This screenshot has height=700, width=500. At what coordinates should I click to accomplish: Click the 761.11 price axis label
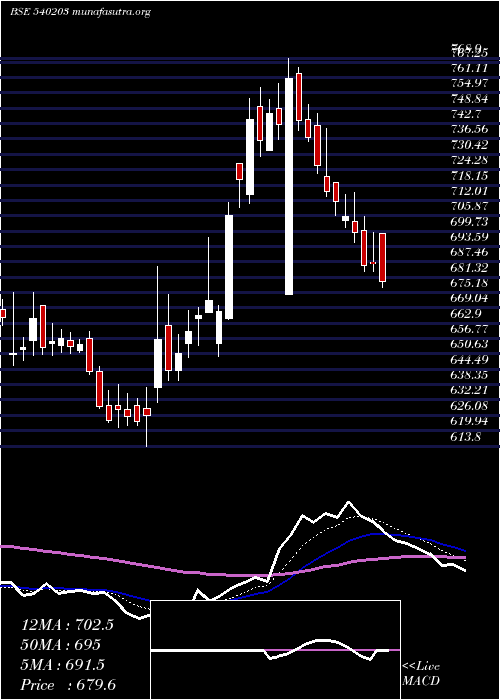coord(469,68)
